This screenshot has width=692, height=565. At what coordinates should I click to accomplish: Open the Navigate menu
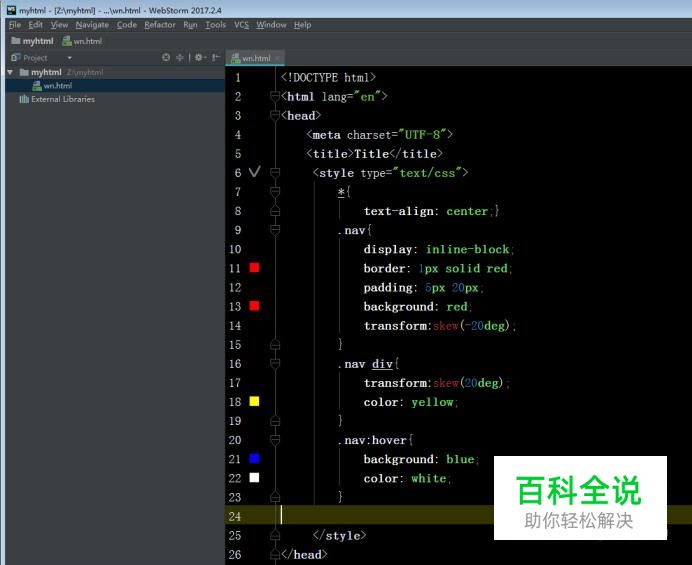(92, 25)
